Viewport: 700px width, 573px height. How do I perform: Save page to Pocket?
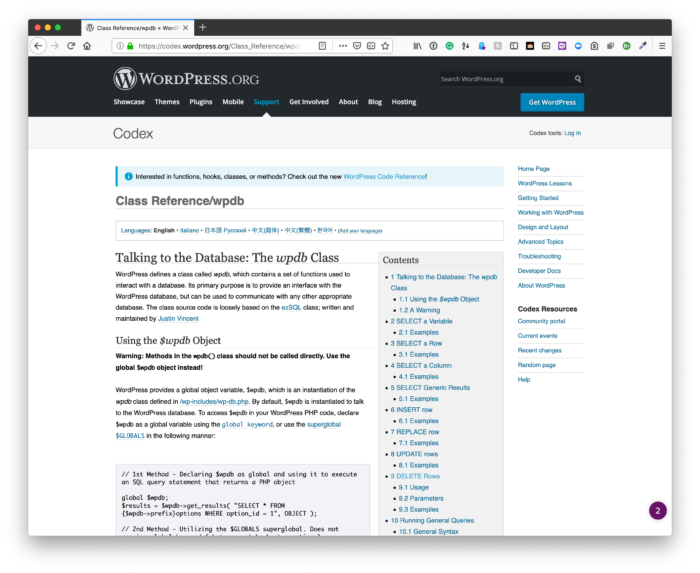click(x=357, y=46)
